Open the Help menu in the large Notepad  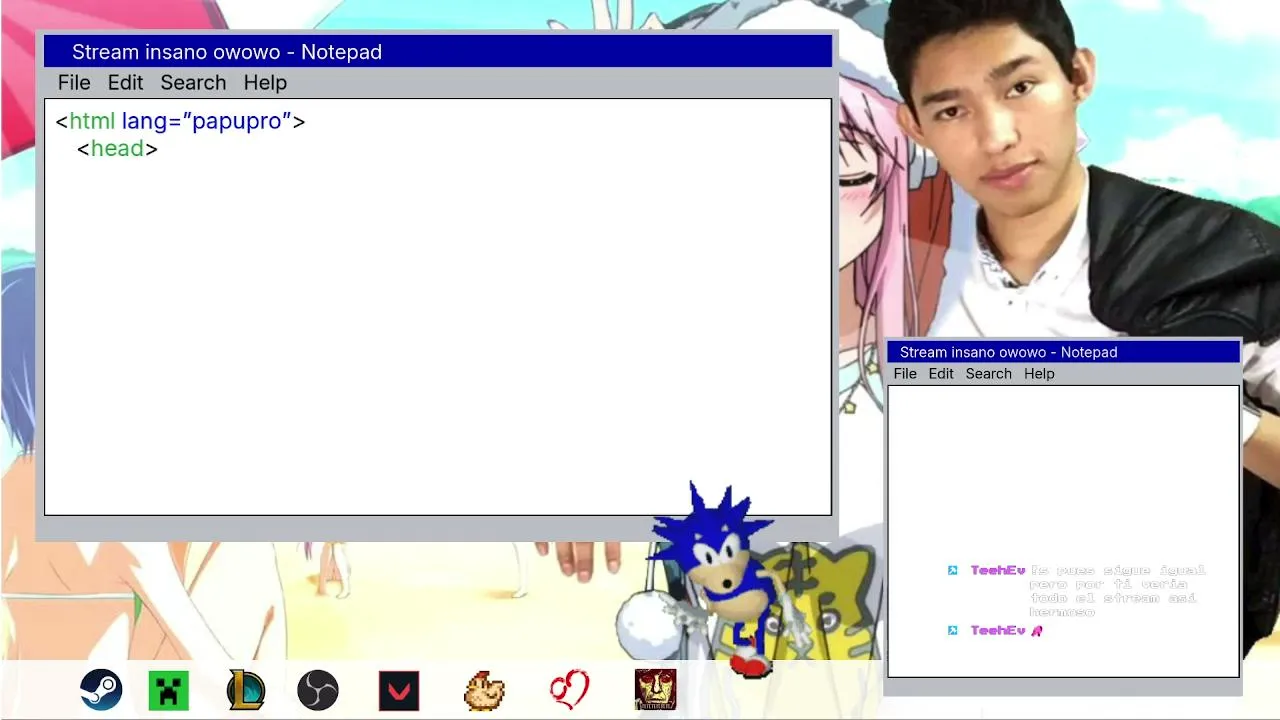click(265, 83)
